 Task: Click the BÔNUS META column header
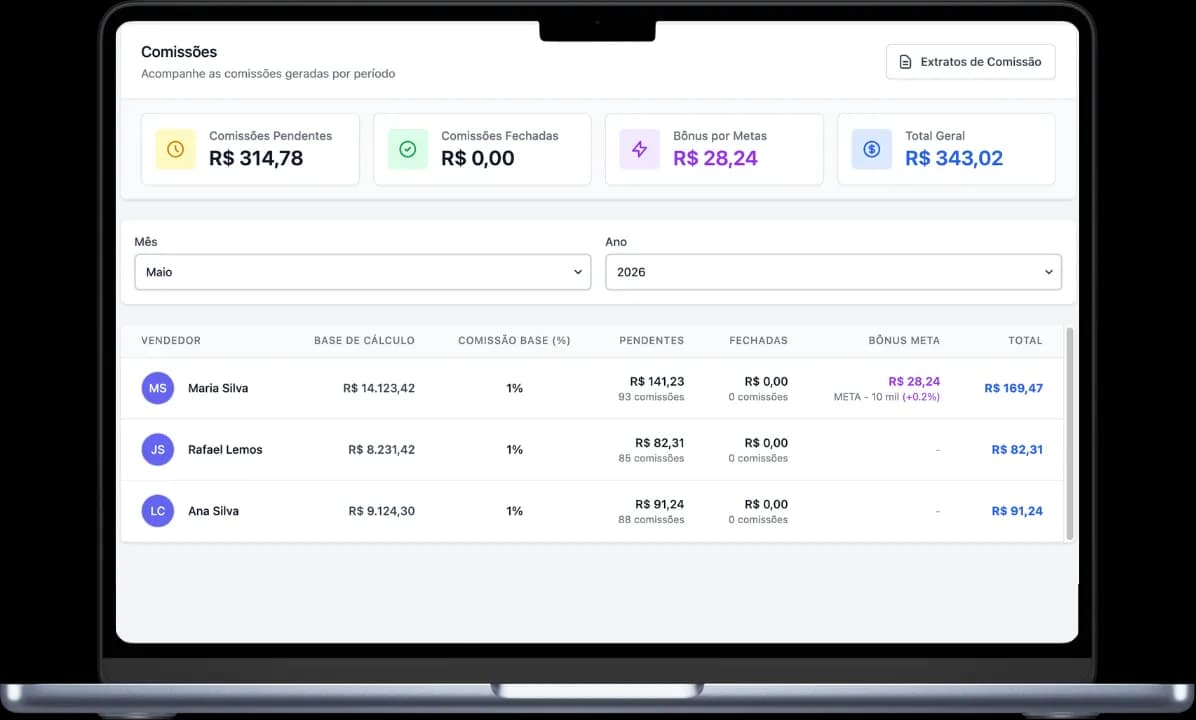904,340
